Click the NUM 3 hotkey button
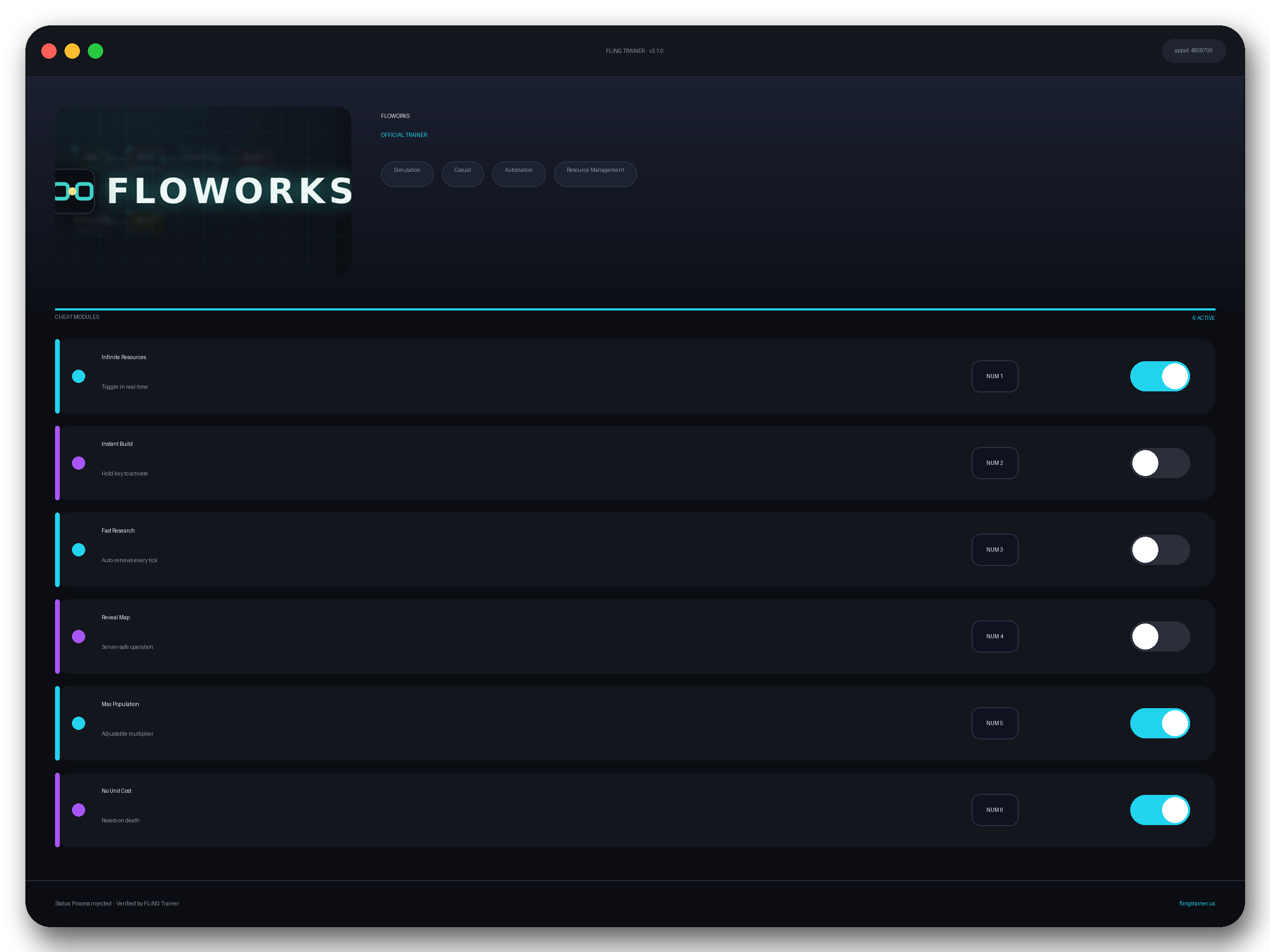 click(x=994, y=550)
